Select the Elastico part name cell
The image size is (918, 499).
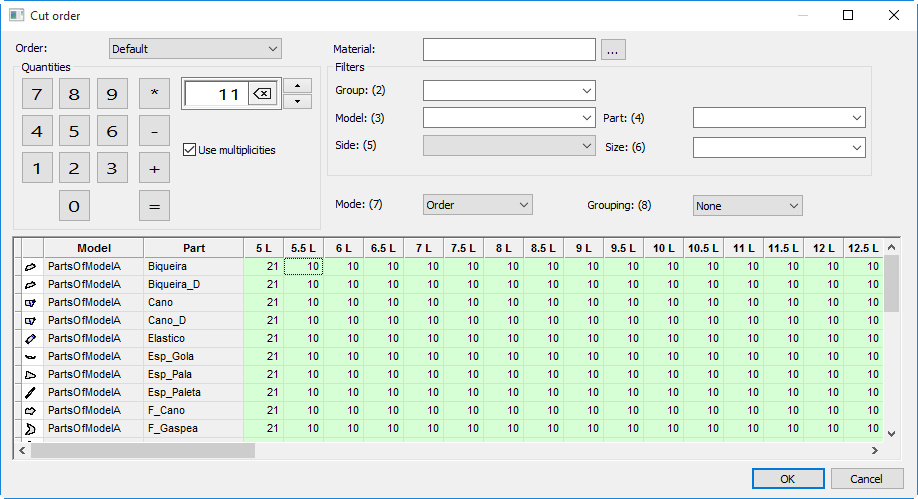[194, 339]
